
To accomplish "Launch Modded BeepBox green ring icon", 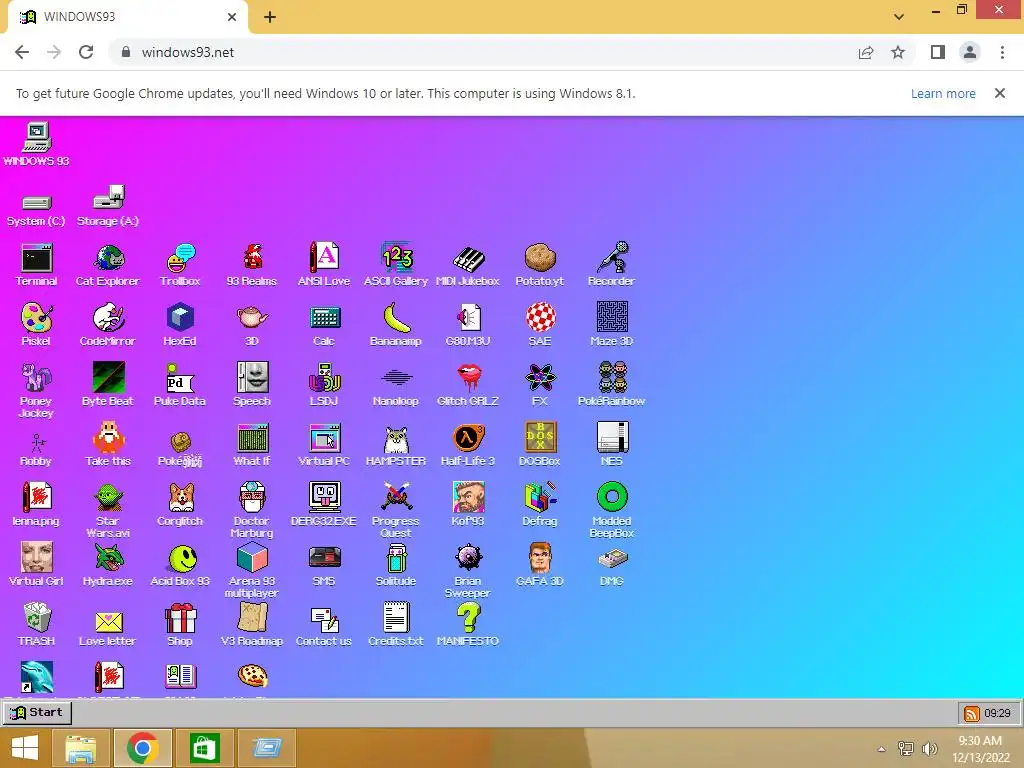I will coord(611,511).
